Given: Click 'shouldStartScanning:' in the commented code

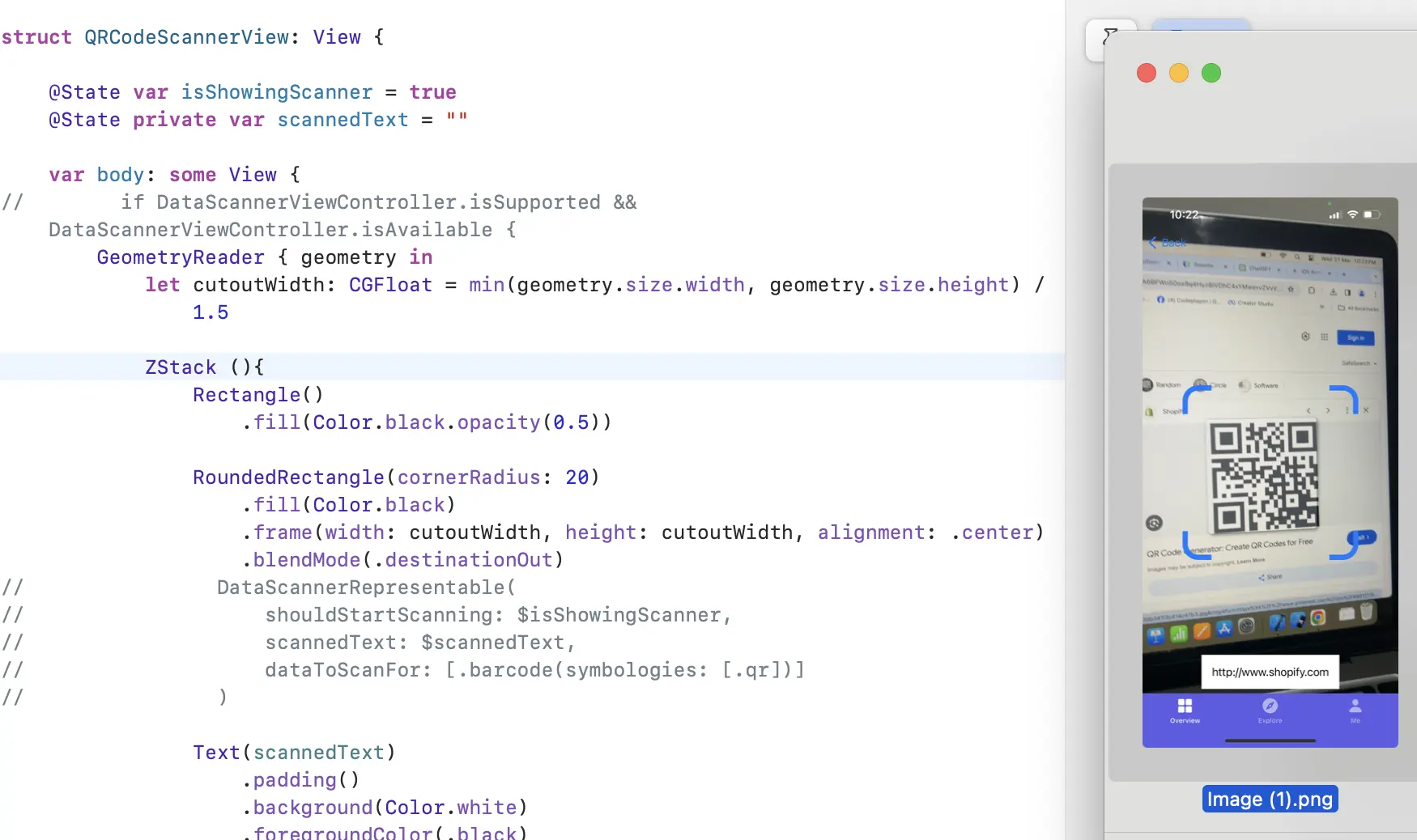Looking at the screenshot, I should pyautogui.click(x=385, y=615).
